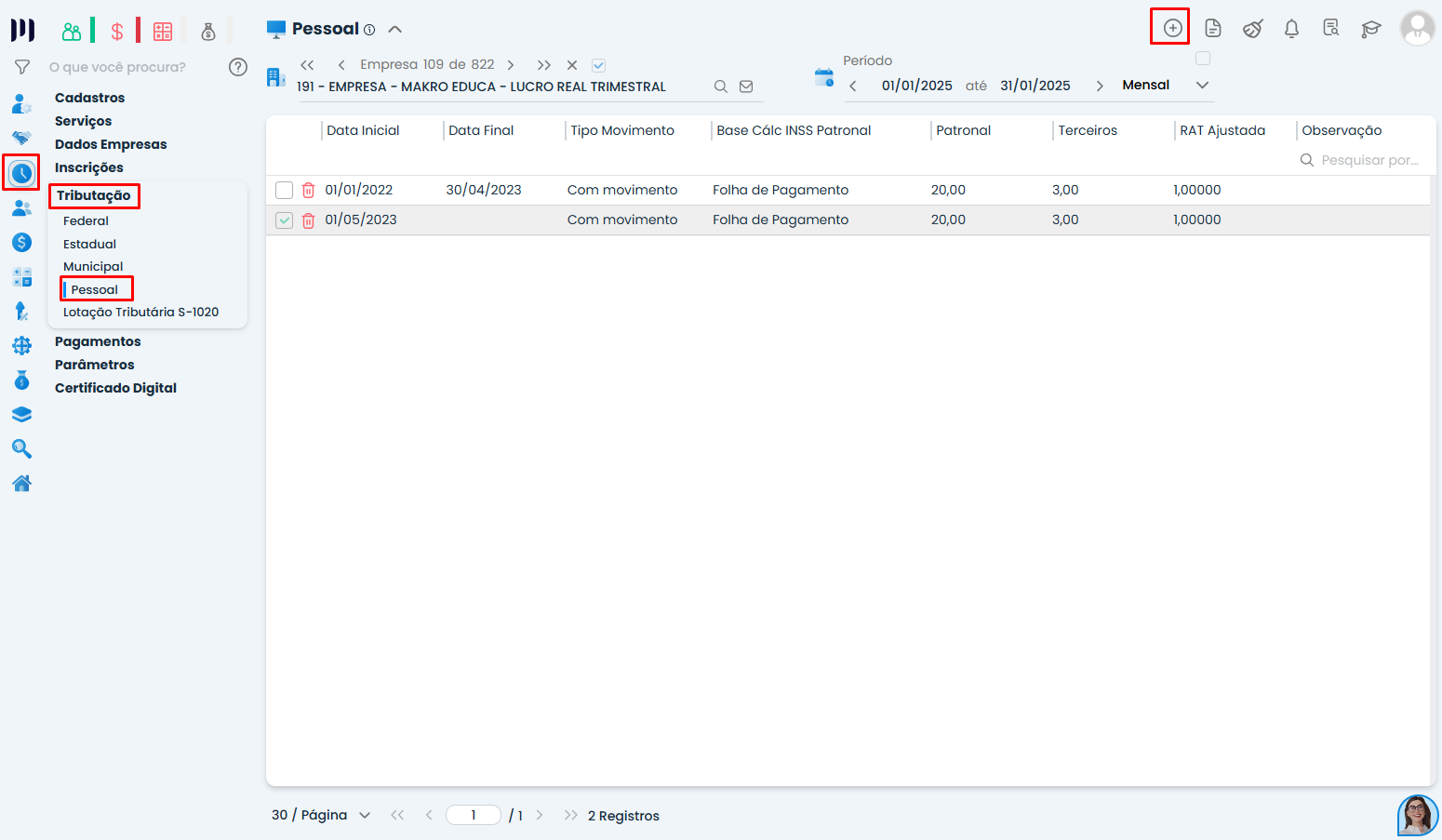This screenshot has height=840, width=1442.
Task: Click the home icon in left sidebar
Action: (21, 483)
